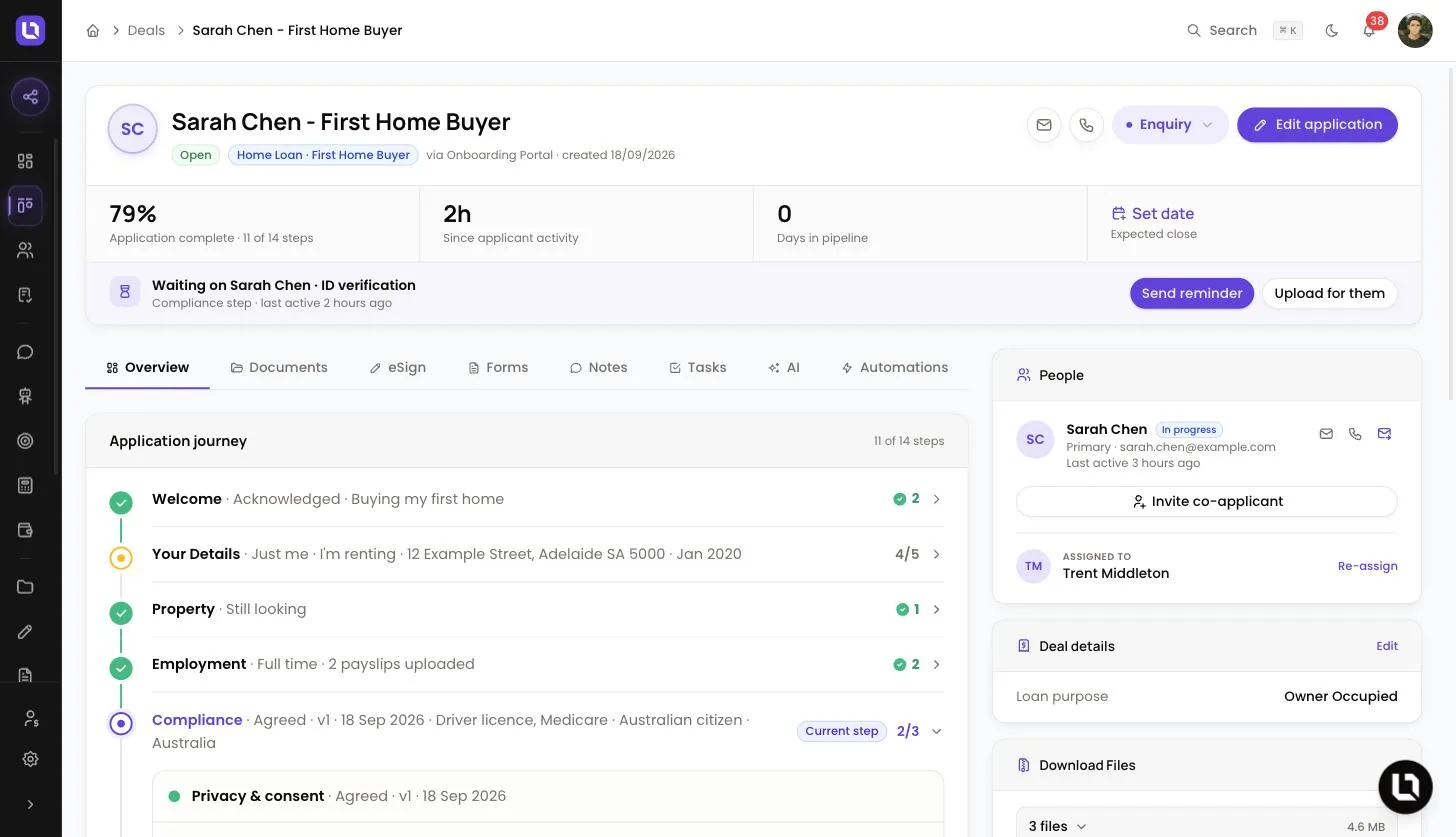Viewport: 1456px width, 837px height.
Task: Open the dashboard grid icon in sidebar
Action: (x=26, y=161)
